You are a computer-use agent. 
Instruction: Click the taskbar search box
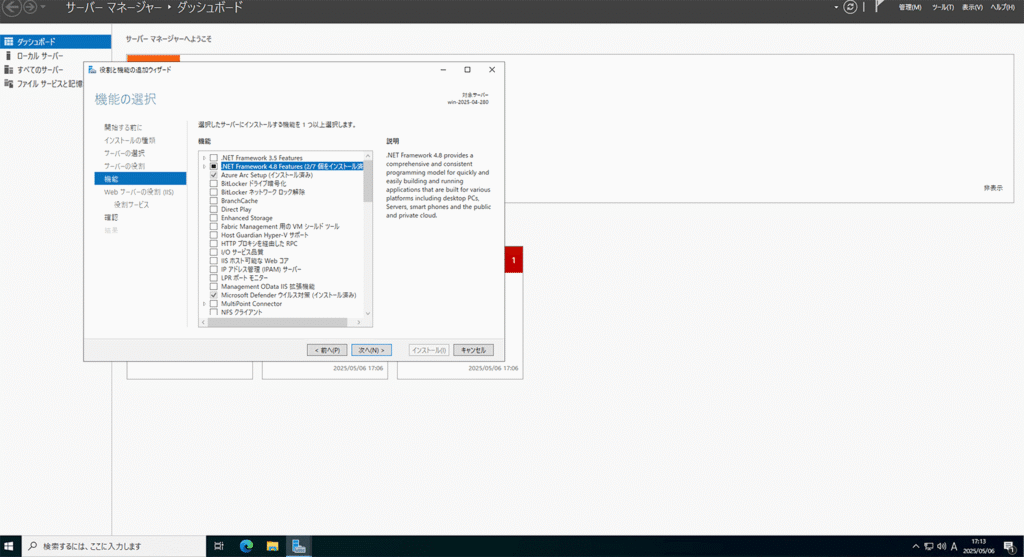(114, 546)
